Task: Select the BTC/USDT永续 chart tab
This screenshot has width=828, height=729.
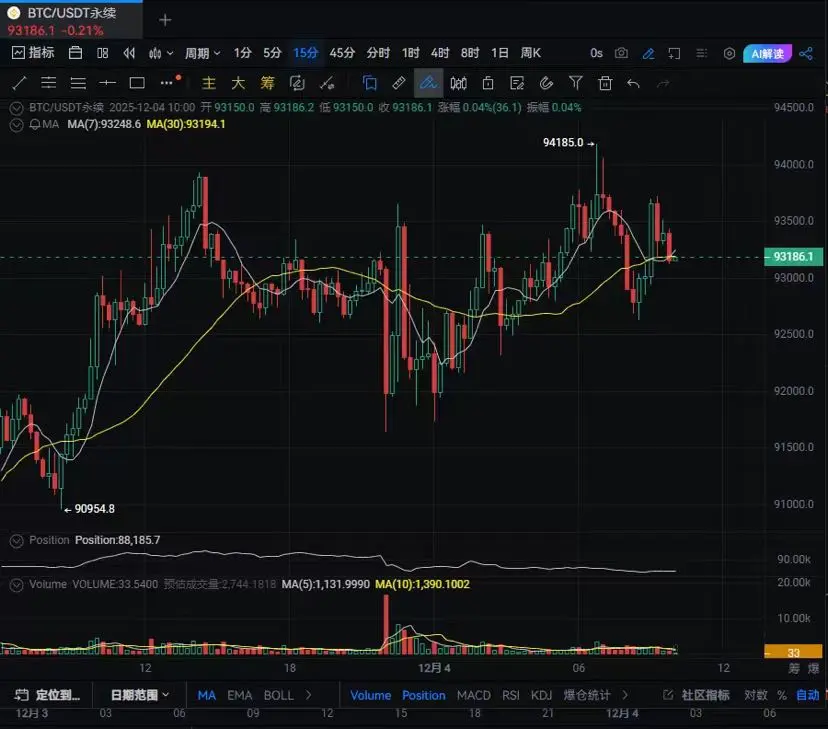Action: 71,20
